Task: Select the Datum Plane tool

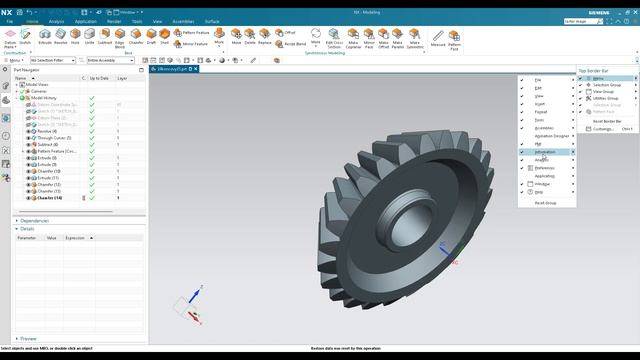Action: (10, 39)
